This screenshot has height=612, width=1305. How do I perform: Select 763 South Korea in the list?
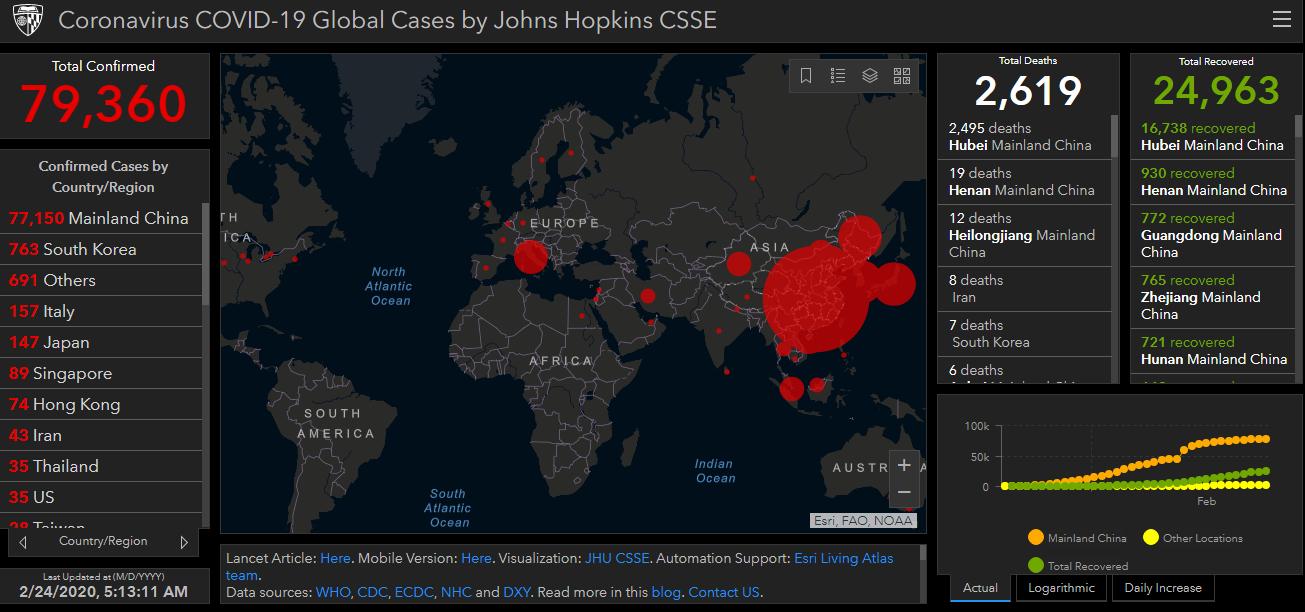point(101,249)
